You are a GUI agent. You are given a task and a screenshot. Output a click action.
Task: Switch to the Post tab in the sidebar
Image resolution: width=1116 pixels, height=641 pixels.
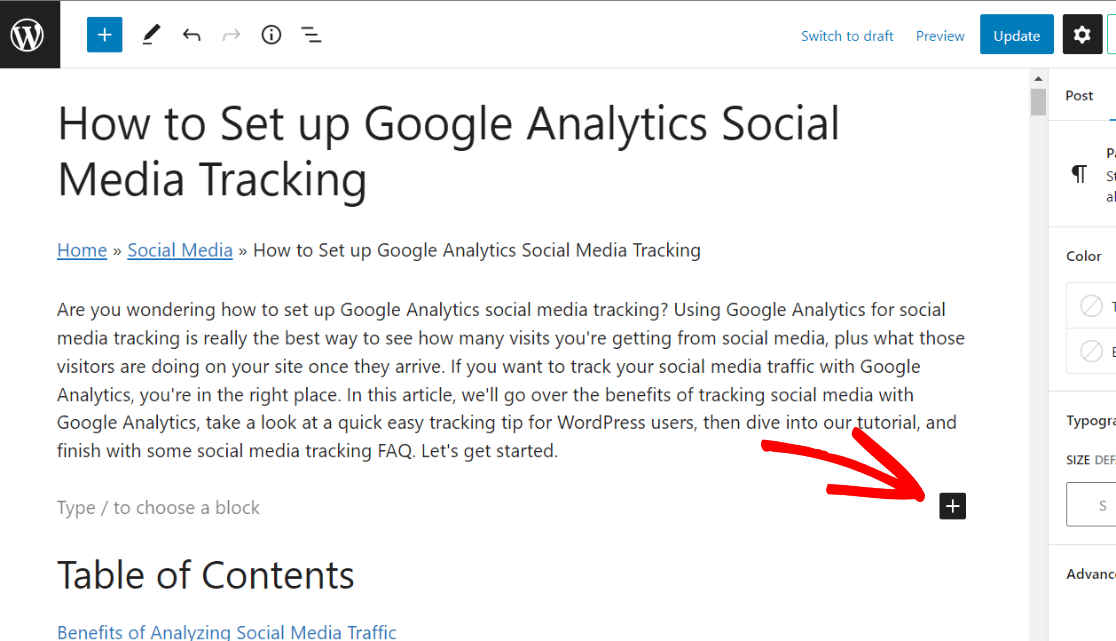(x=1079, y=95)
